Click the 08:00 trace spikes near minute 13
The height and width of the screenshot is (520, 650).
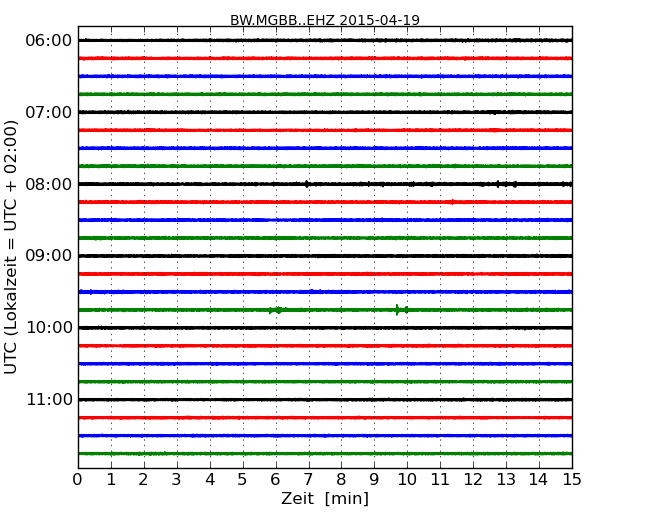coord(506,184)
